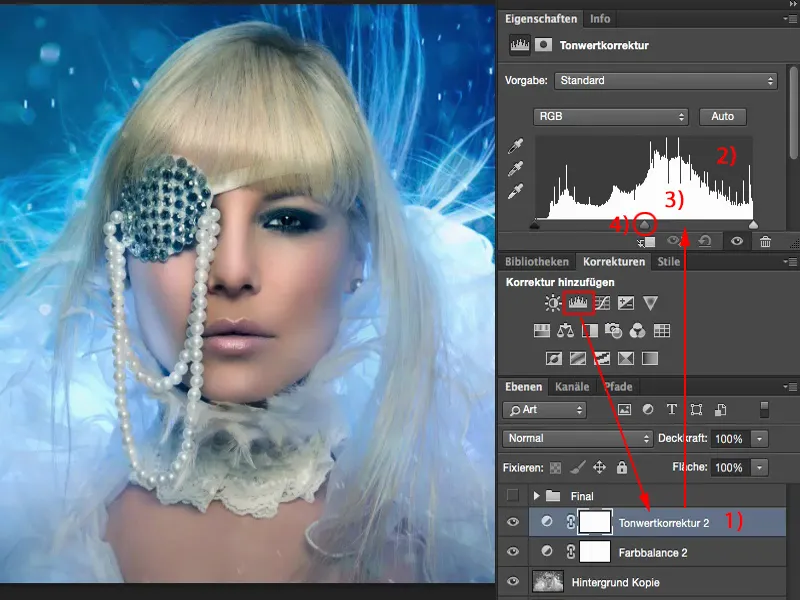Add a Selective Color adjustment

626,358
